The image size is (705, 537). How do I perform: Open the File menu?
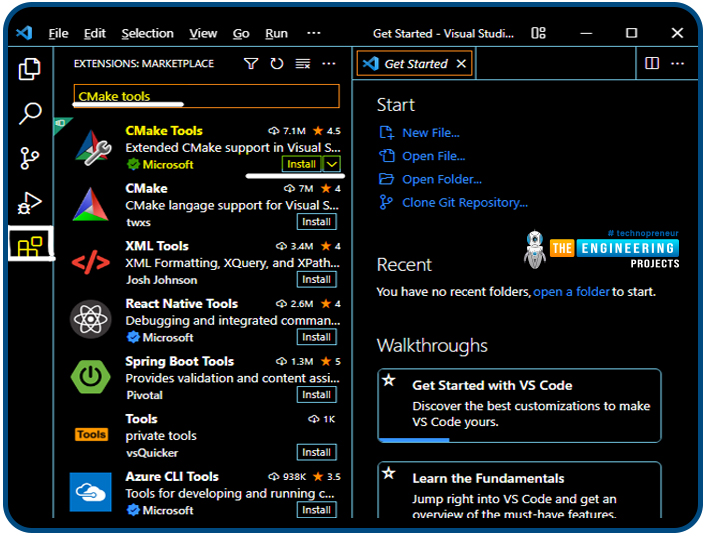(58, 33)
